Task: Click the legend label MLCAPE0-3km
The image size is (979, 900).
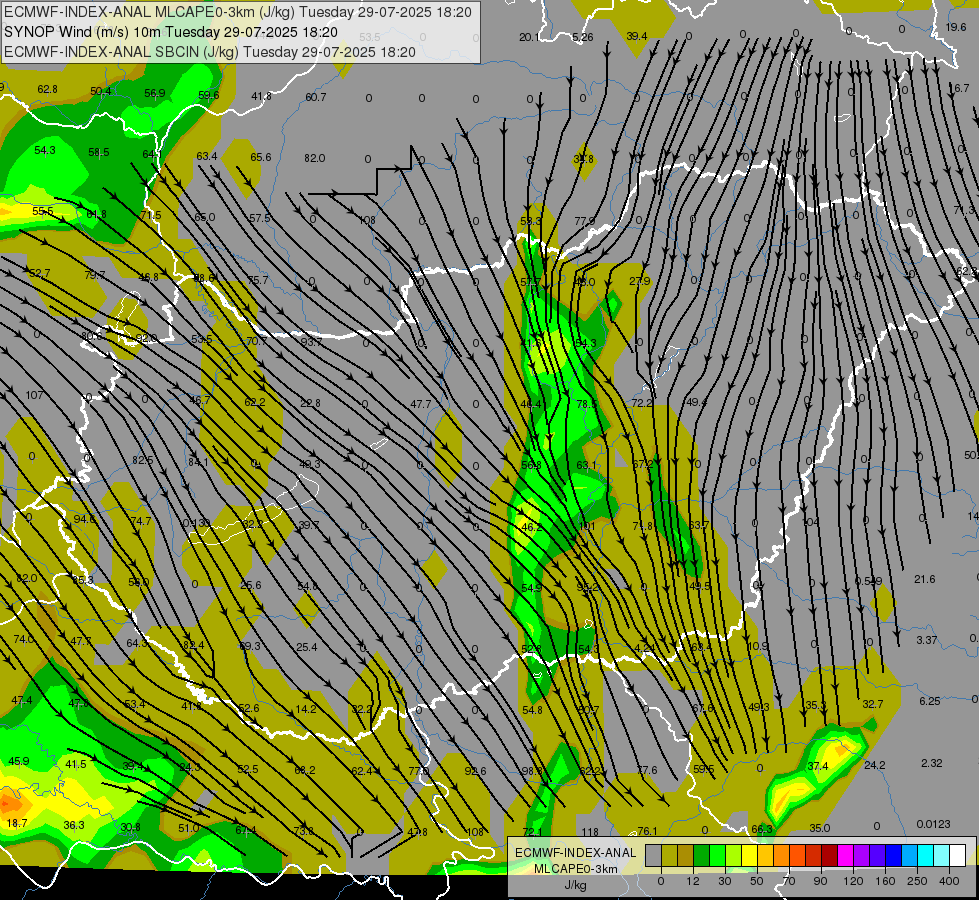Action: [576, 869]
